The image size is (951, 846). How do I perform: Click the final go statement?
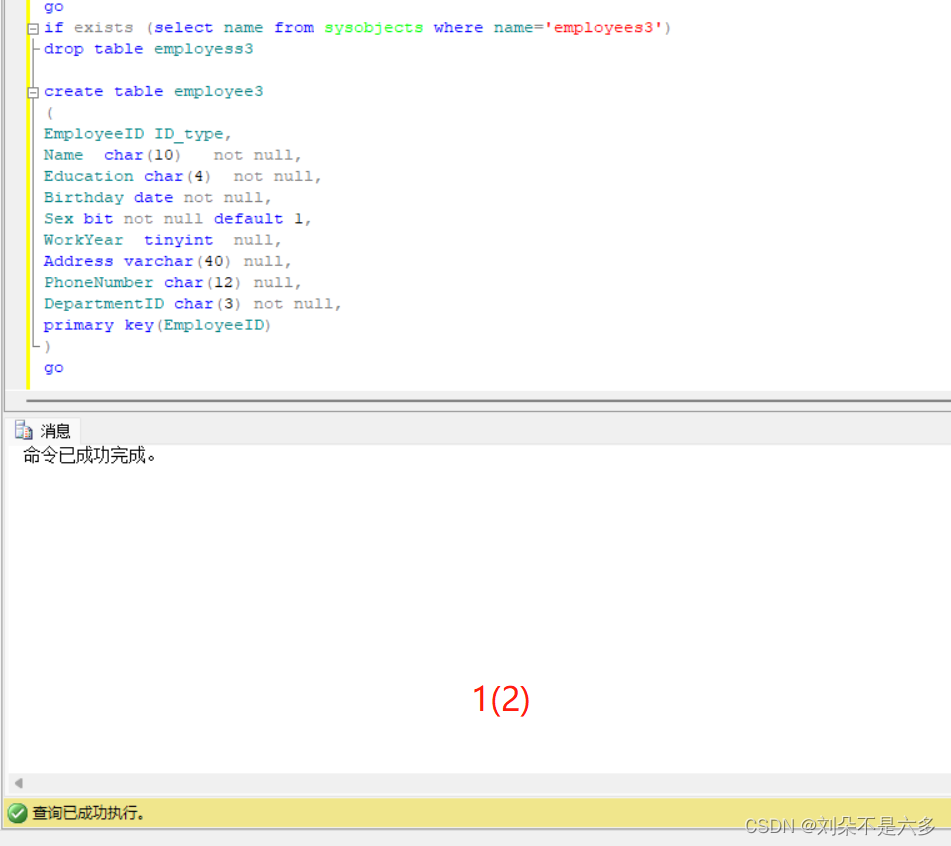(53, 367)
